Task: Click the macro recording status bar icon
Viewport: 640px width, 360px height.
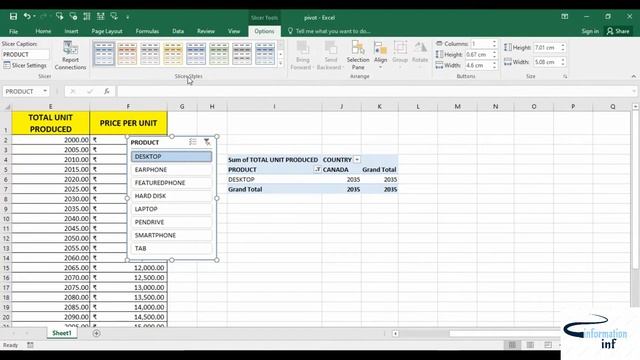Action: click(x=30, y=345)
